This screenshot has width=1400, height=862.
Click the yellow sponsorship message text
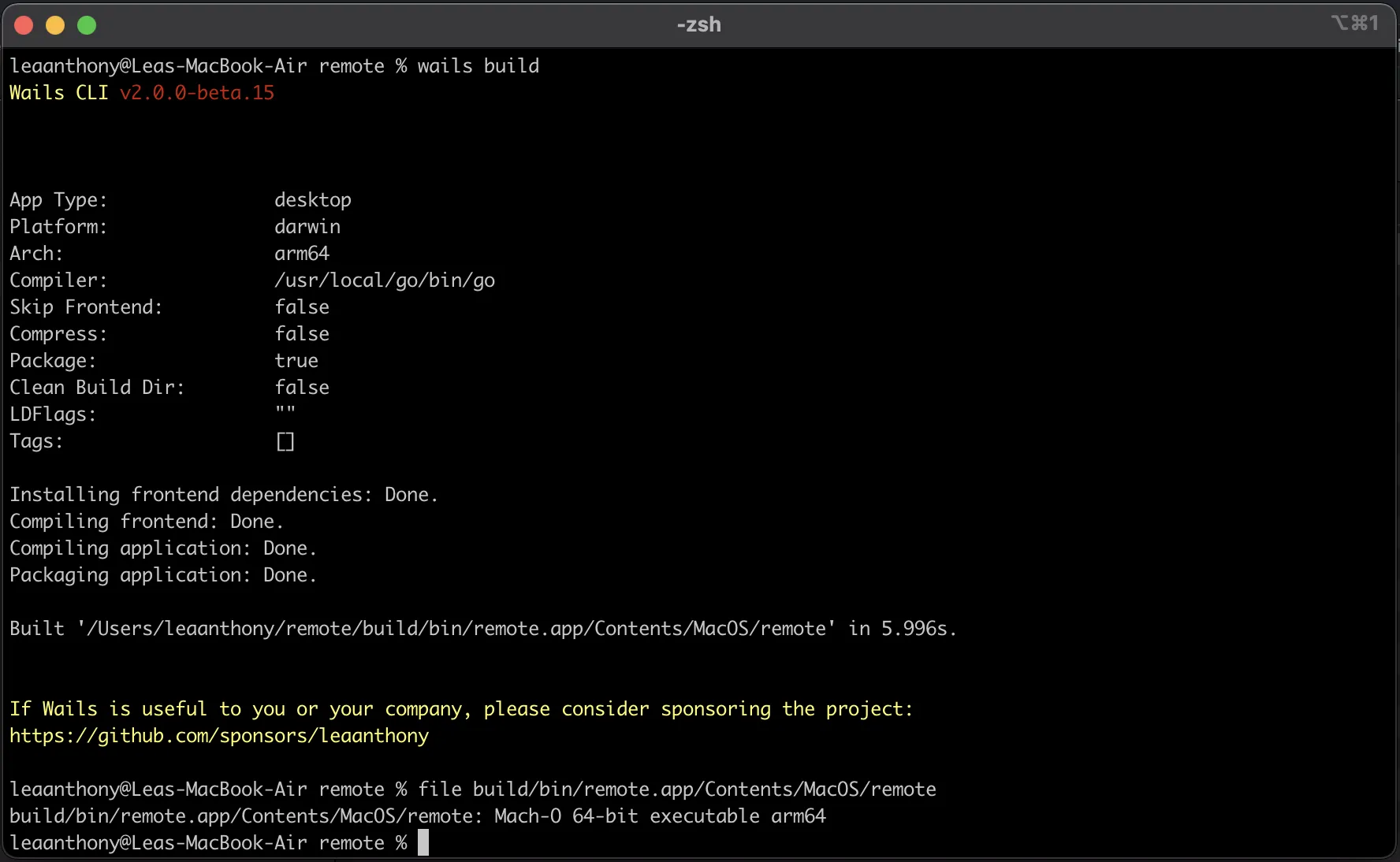tap(460, 709)
